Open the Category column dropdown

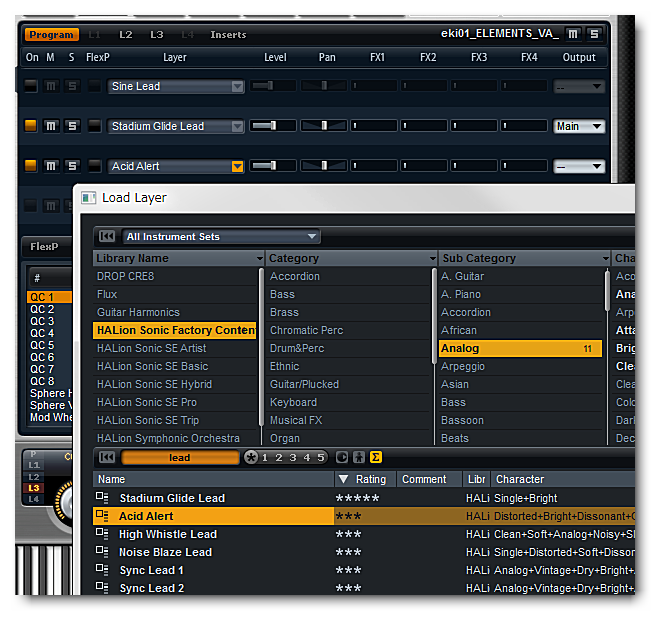pos(433,258)
